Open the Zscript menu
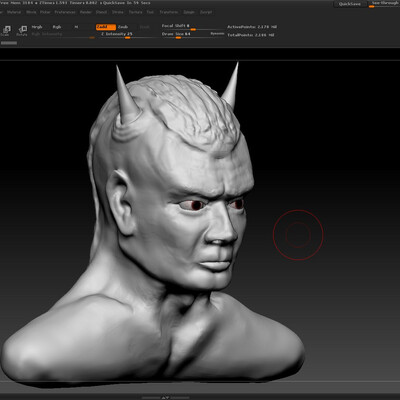 click(206, 12)
